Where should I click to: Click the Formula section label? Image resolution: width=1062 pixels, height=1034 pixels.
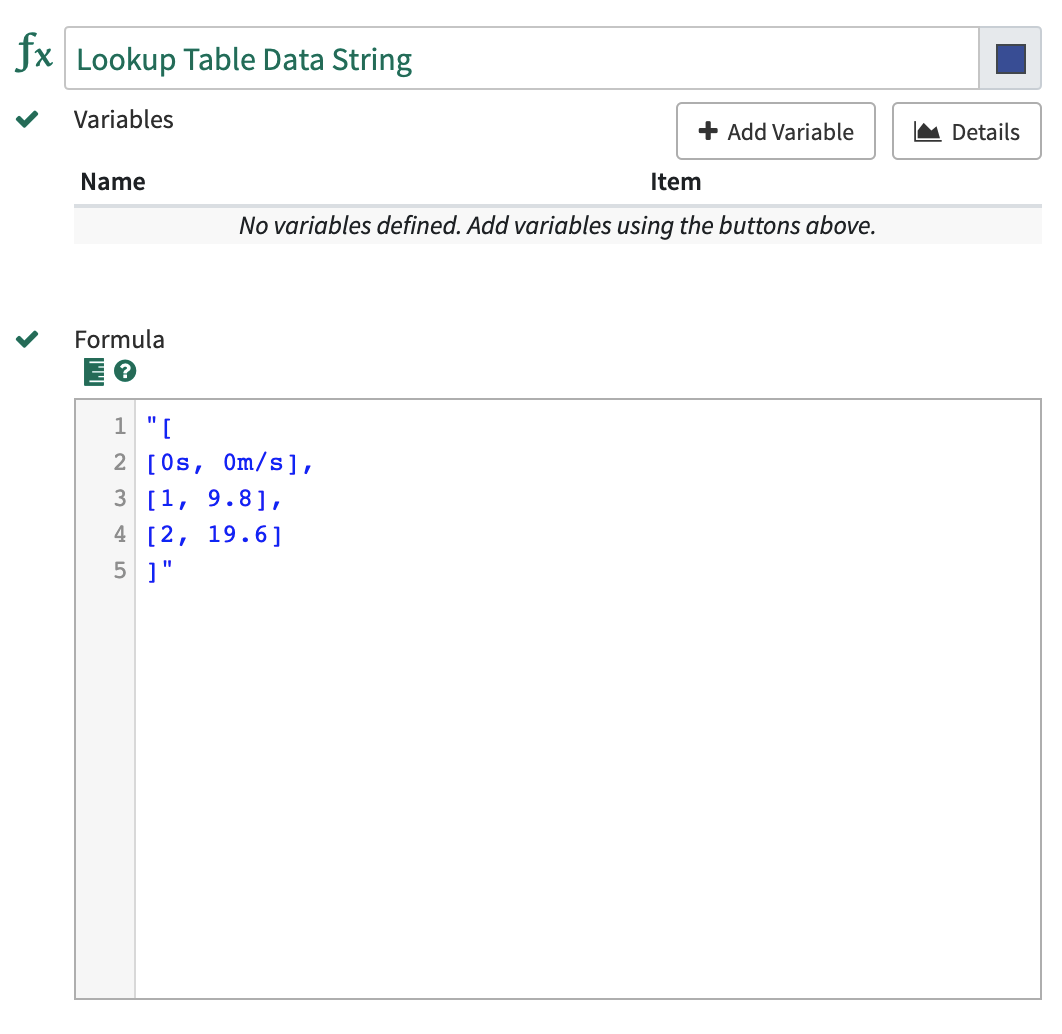tap(119, 339)
